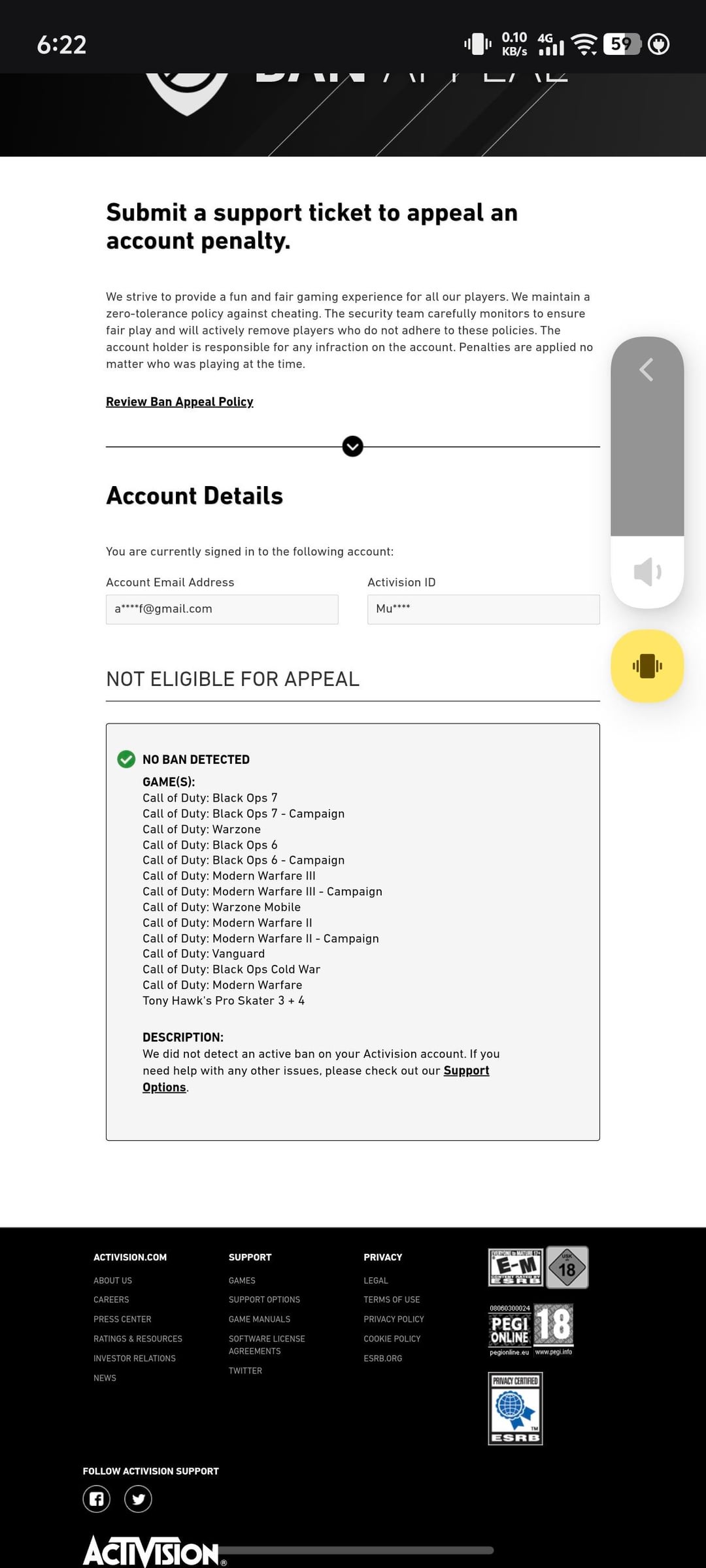The width and height of the screenshot is (706, 1568).
Task: Tap the yellow vibrate mode button
Action: 647,666
